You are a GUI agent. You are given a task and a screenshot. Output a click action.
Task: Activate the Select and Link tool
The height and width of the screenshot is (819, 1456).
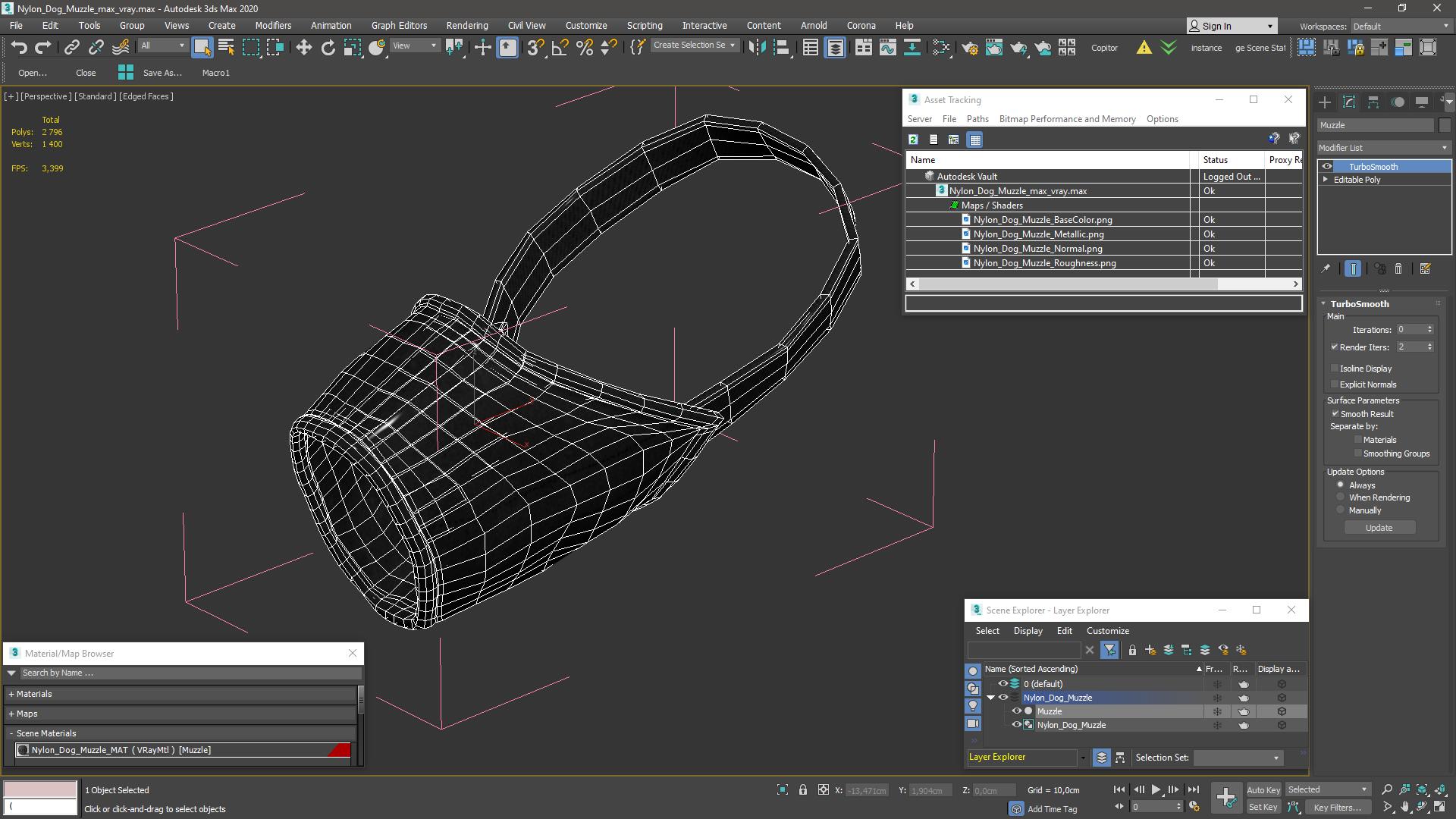point(71,47)
